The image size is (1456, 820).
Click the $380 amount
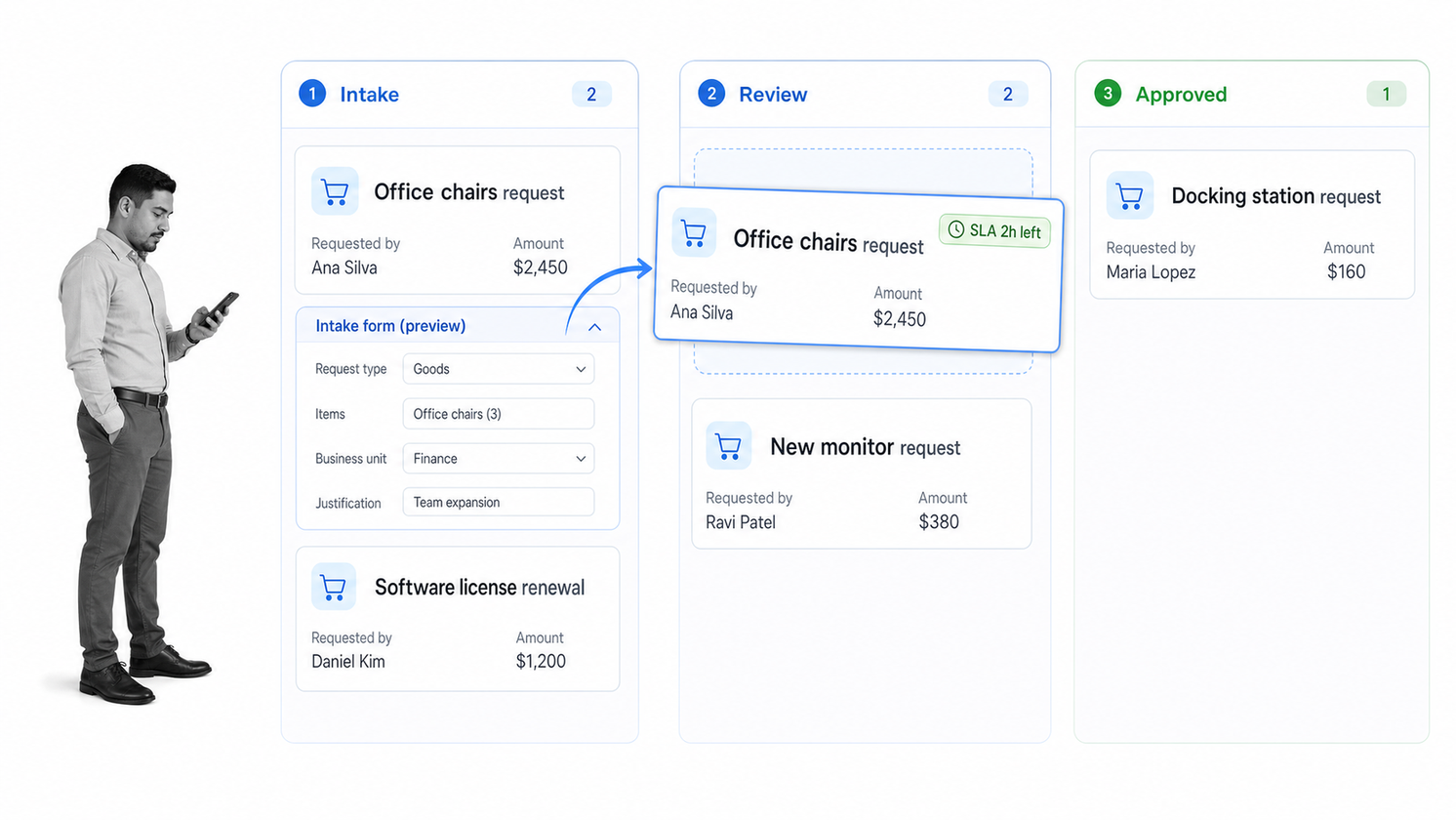939,522
